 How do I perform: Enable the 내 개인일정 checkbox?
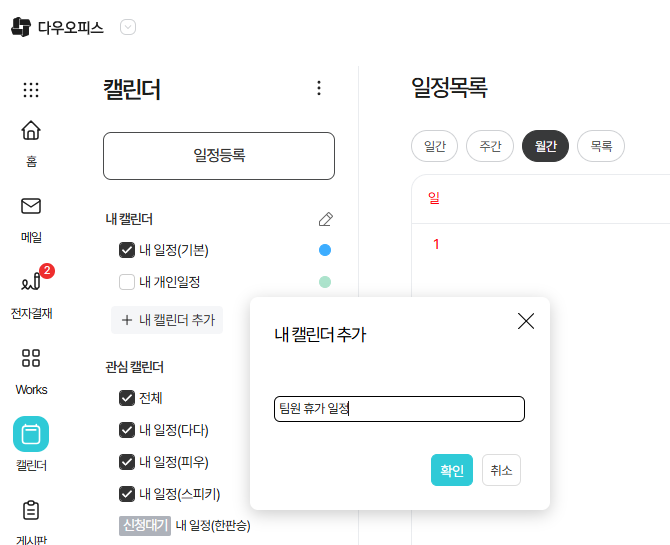pos(127,282)
